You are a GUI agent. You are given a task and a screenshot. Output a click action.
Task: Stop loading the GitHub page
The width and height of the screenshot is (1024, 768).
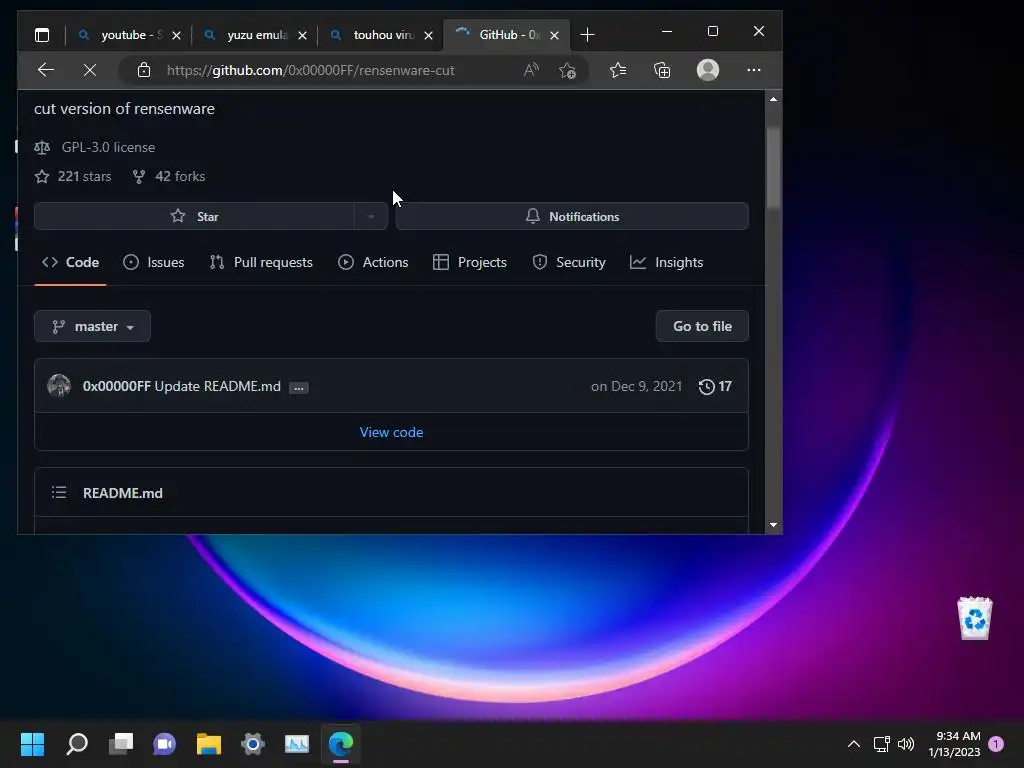(90, 70)
